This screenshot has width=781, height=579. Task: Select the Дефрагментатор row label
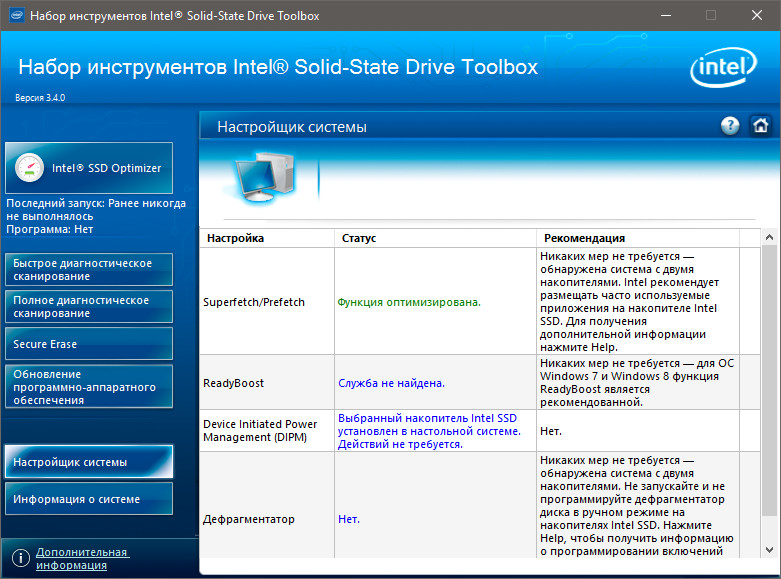249,519
